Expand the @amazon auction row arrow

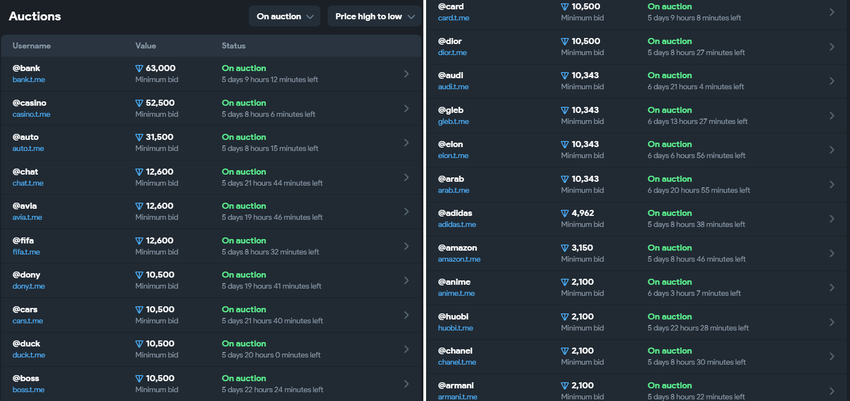point(832,253)
